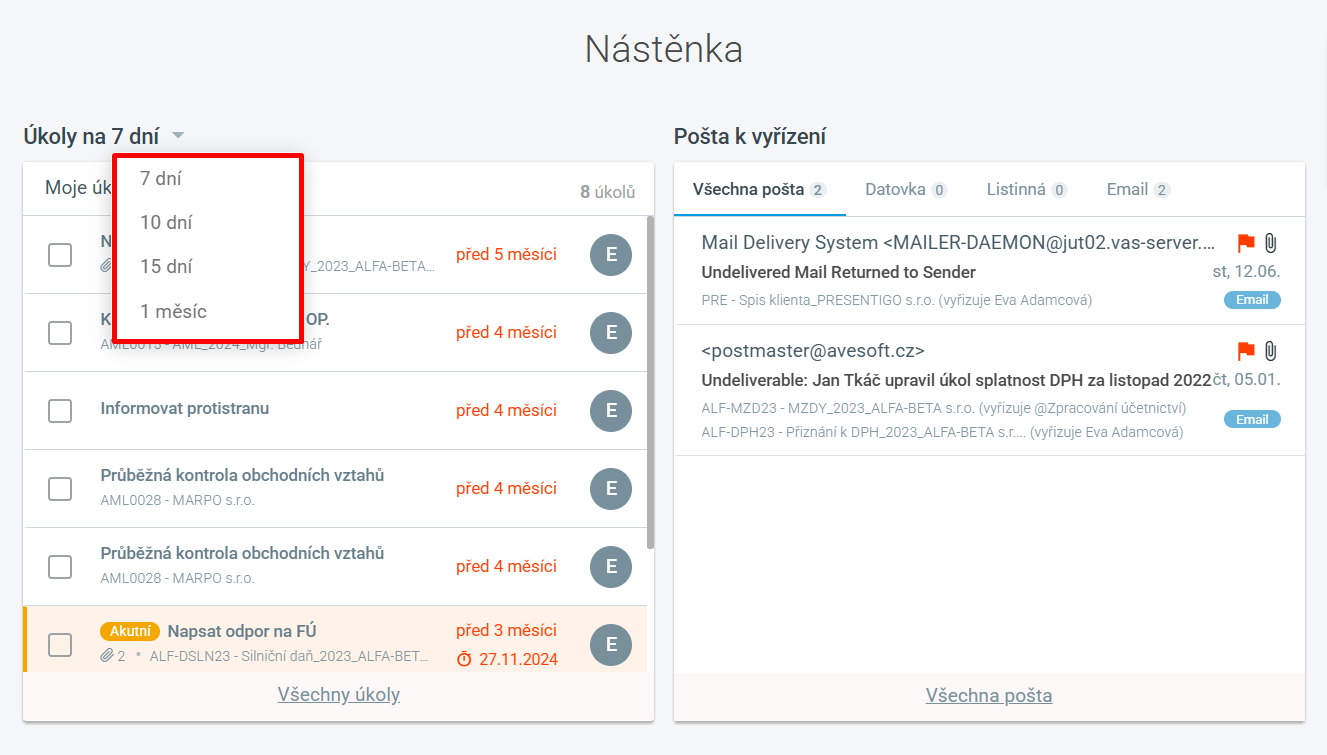Click the paperclip icon on Mail Delivery System email

click(x=1270, y=243)
